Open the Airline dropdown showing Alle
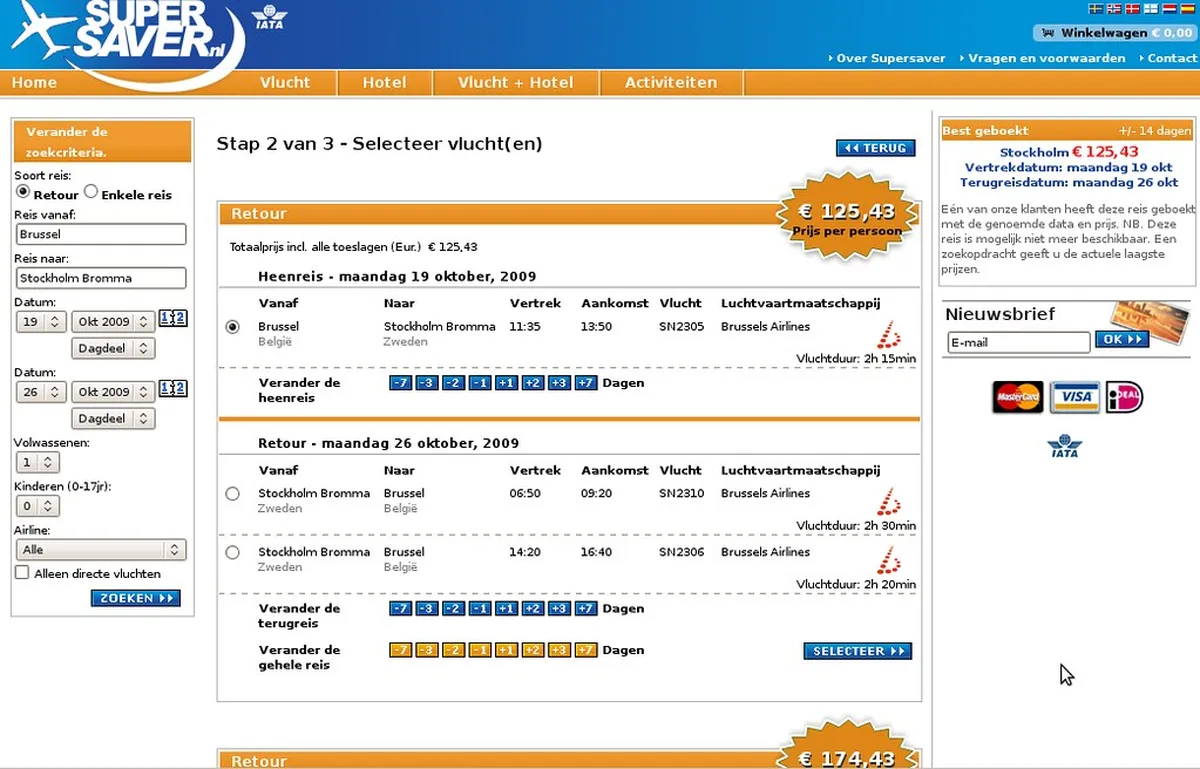The height and width of the screenshot is (769, 1200). [x=101, y=550]
